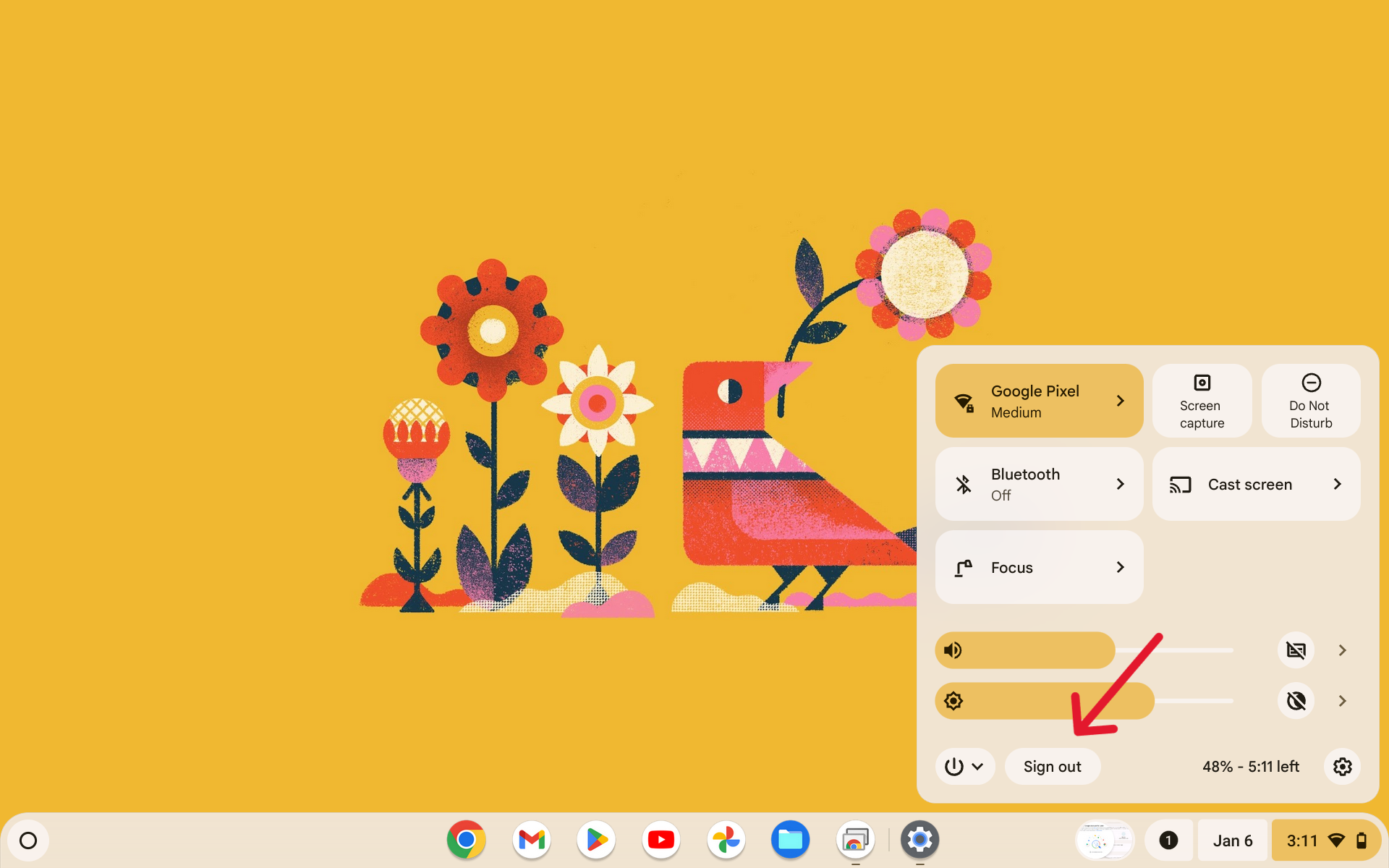Click the power menu button
Viewport: 1389px width, 868px height.
pyautogui.click(x=963, y=766)
